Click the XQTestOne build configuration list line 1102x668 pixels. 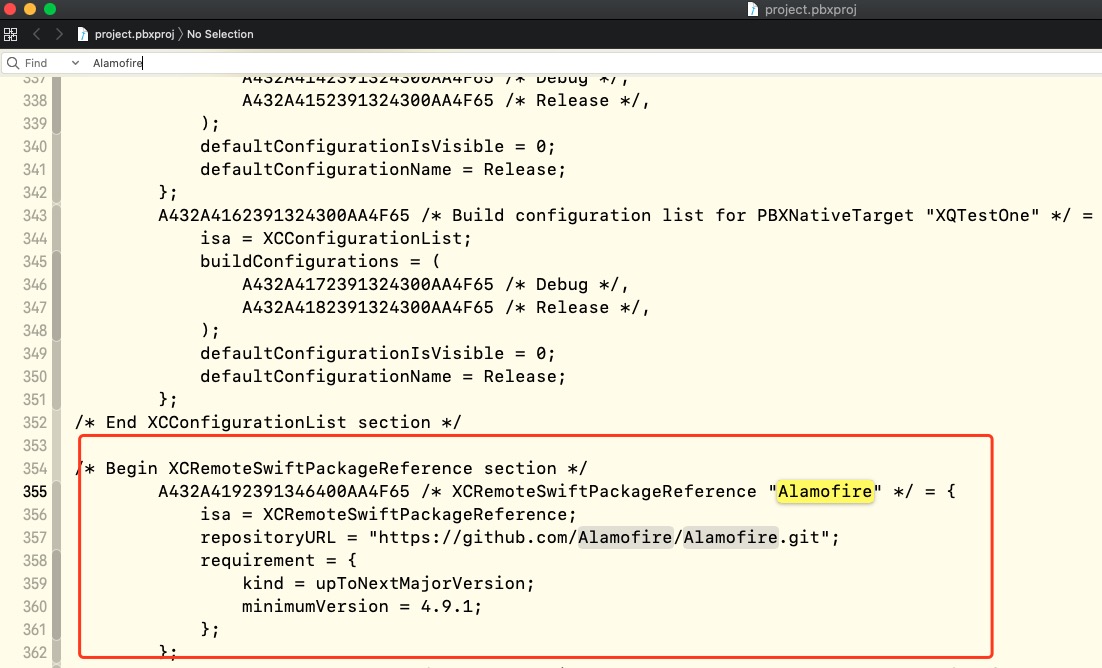tap(625, 215)
